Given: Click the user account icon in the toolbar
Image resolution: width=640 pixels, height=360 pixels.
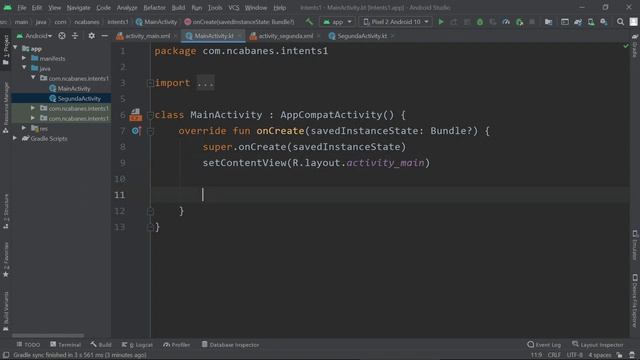Looking at the screenshot, I should point(633,22).
